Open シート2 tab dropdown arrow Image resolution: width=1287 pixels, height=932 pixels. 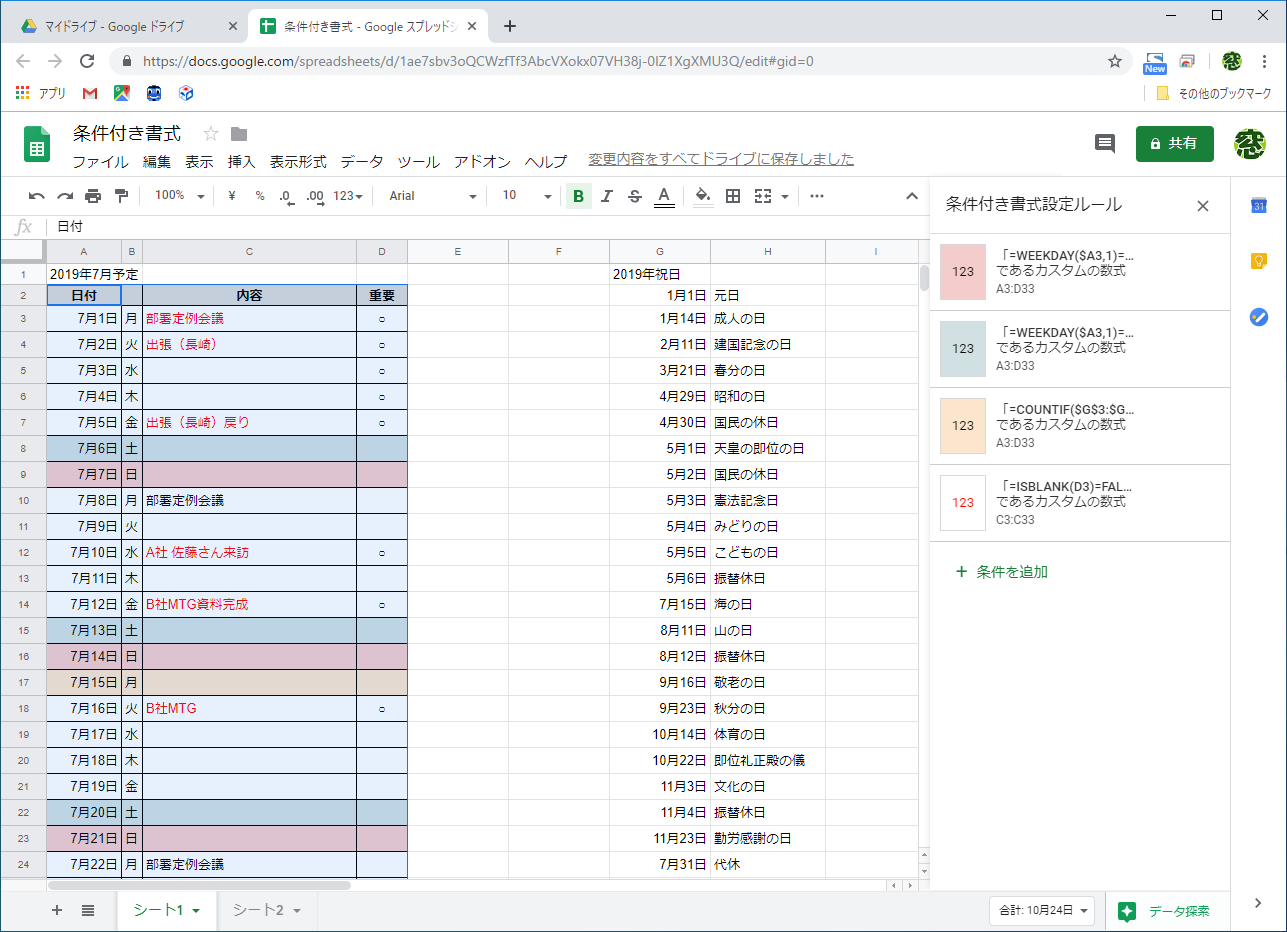coord(297,911)
